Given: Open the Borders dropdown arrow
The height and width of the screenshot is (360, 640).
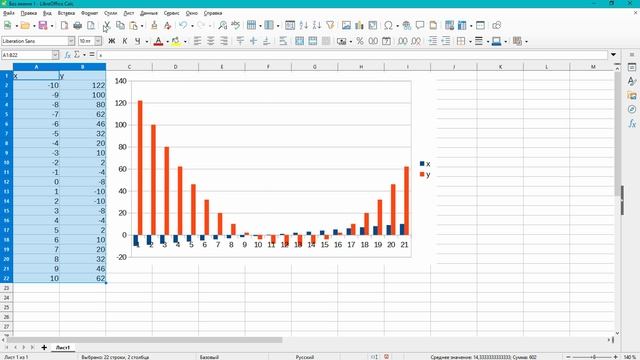Looking at the screenshot, I should (x=470, y=42).
